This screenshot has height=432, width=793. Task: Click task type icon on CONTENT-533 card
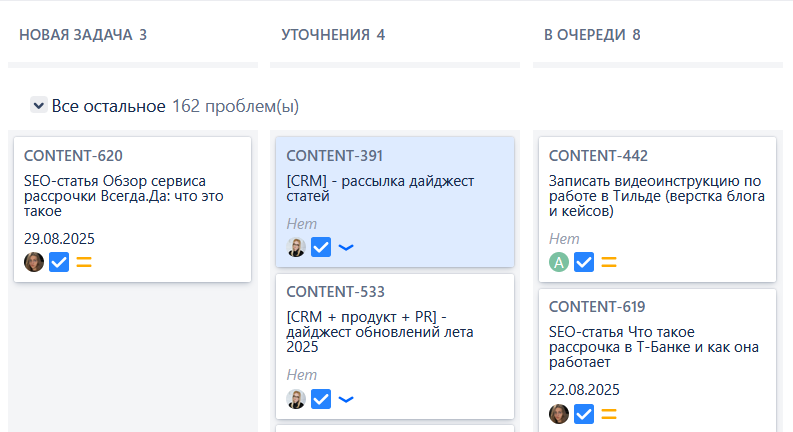[321, 399]
